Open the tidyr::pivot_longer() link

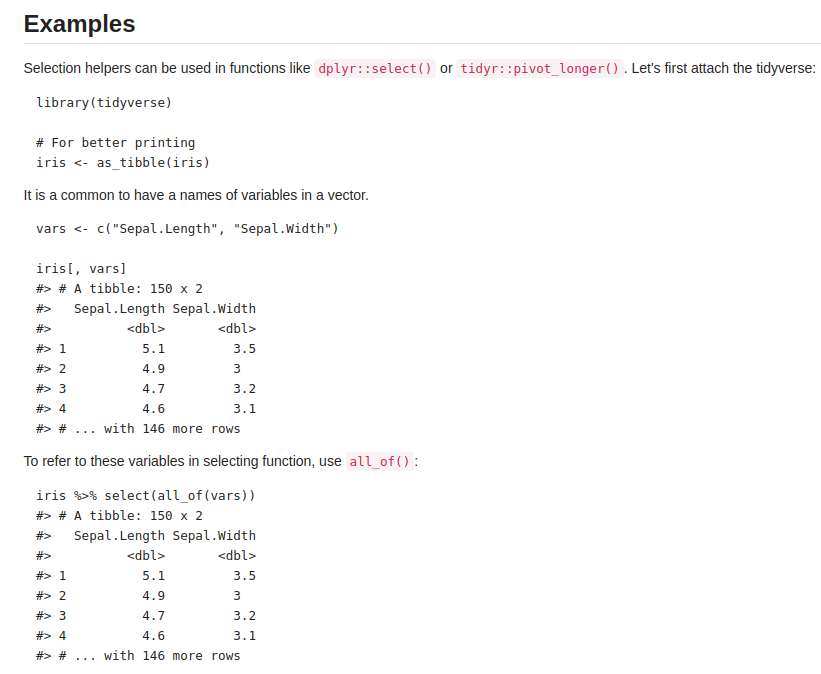[540, 69]
